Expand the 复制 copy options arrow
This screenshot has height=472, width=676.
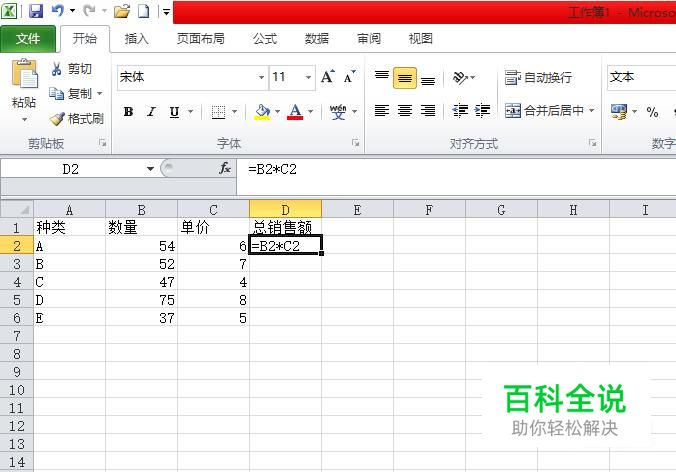pyautogui.click(x=100, y=93)
